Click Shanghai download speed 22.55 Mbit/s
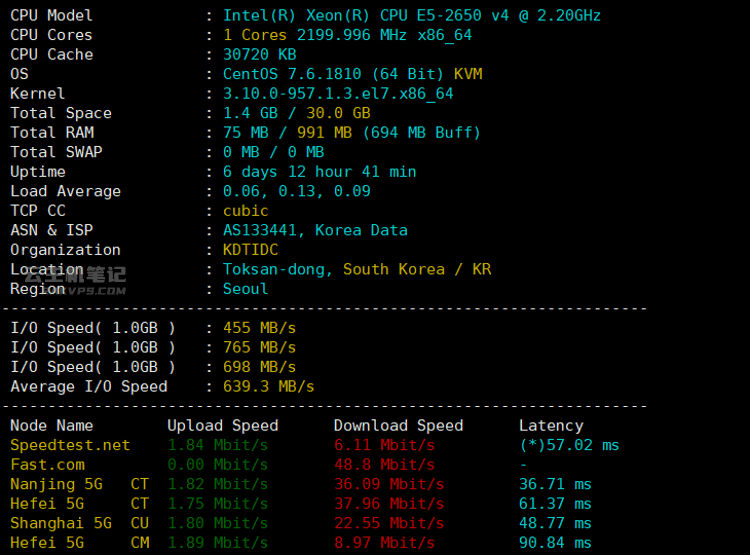This screenshot has width=750, height=555. (389, 523)
